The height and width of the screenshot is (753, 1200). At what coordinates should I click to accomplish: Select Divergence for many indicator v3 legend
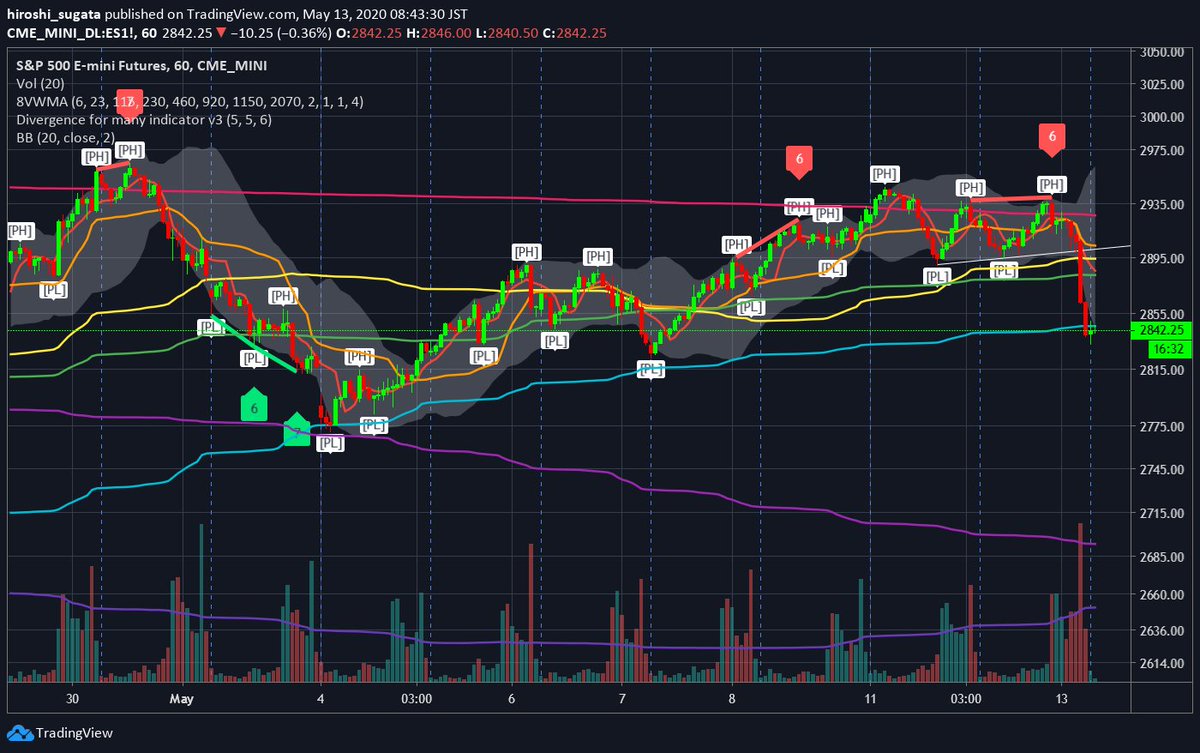click(x=143, y=119)
